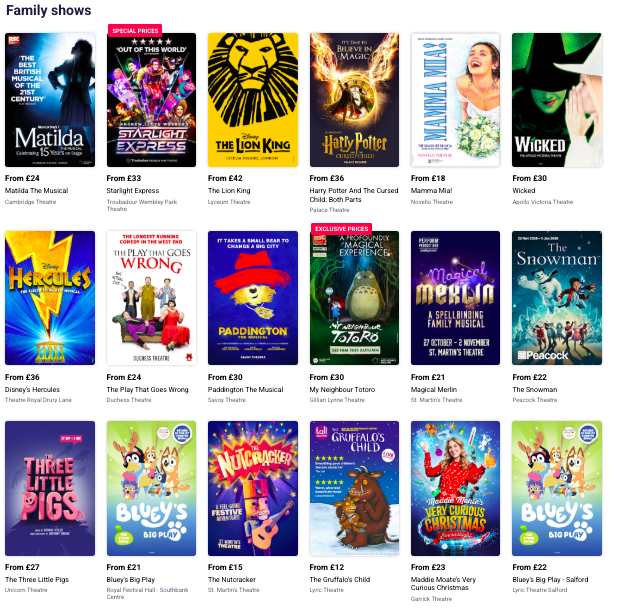
Task: Click the Mamma Mia! poster
Action: pyautogui.click(x=455, y=100)
